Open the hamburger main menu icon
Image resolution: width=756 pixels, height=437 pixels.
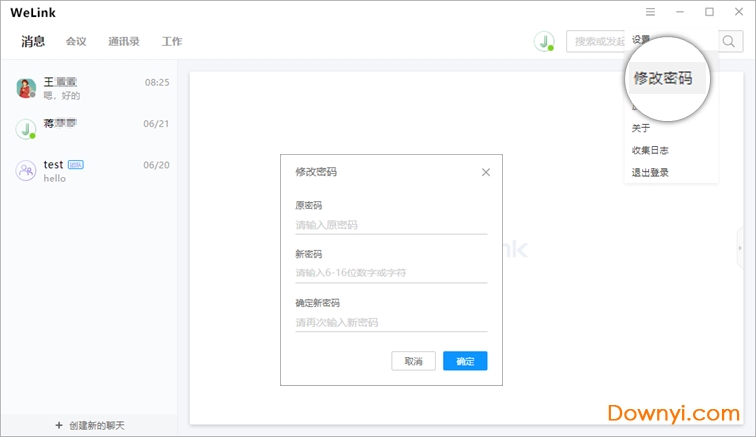(x=650, y=12)
